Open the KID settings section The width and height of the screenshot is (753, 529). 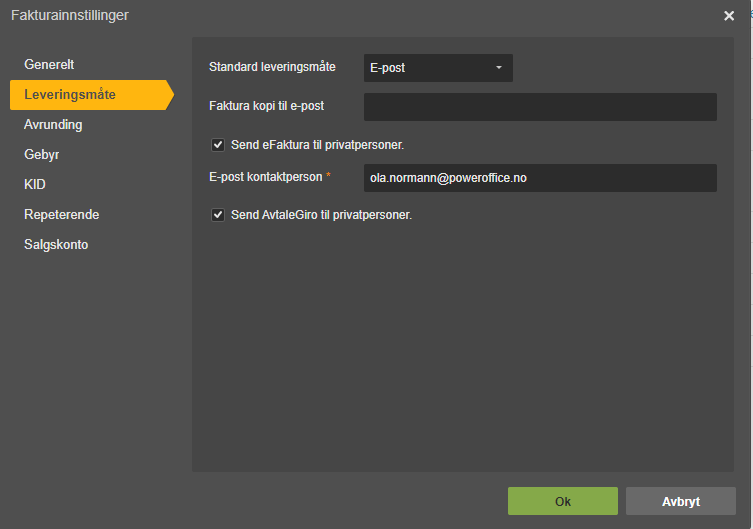coord(35,184)
